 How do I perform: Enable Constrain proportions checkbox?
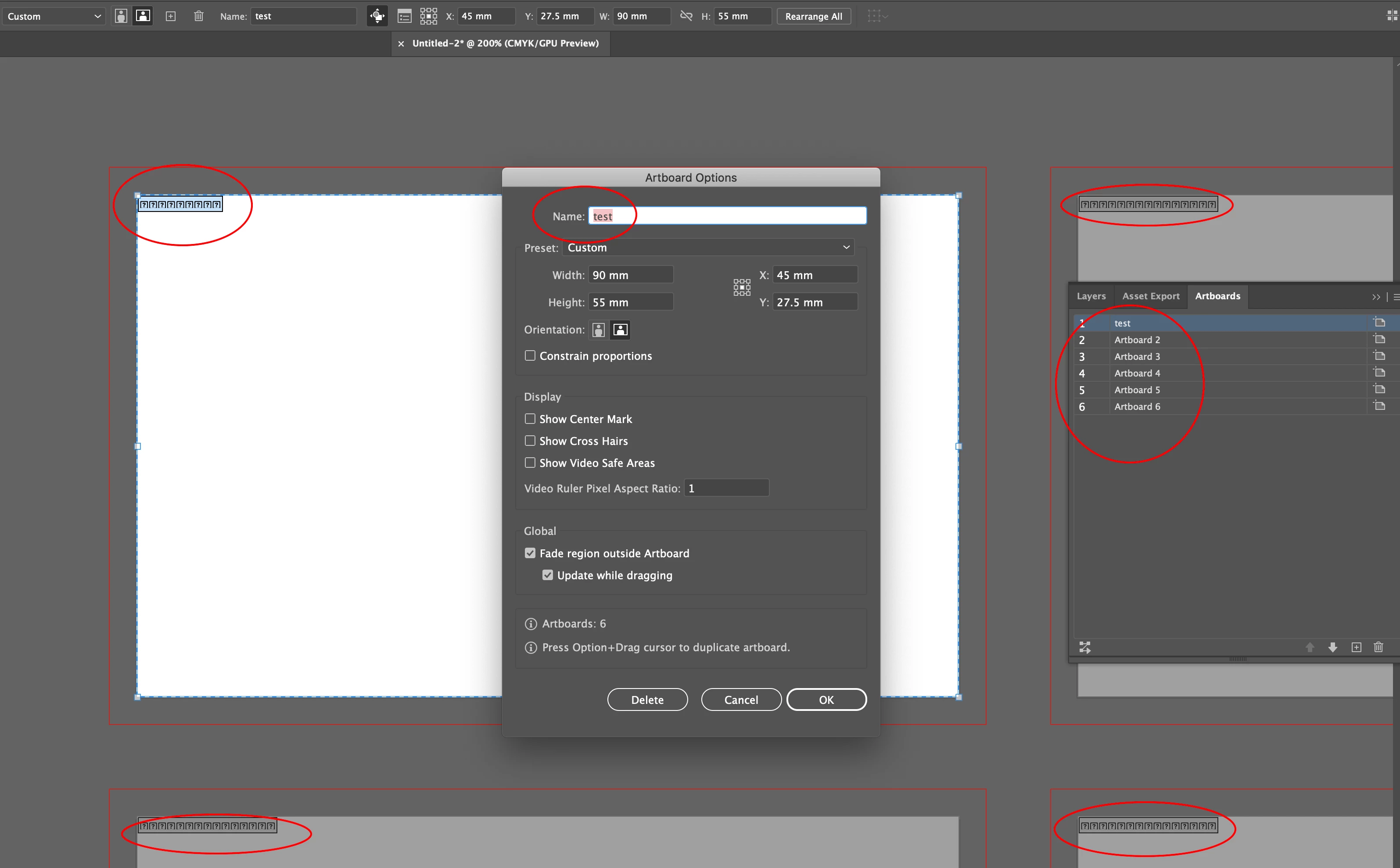[530, 356]
